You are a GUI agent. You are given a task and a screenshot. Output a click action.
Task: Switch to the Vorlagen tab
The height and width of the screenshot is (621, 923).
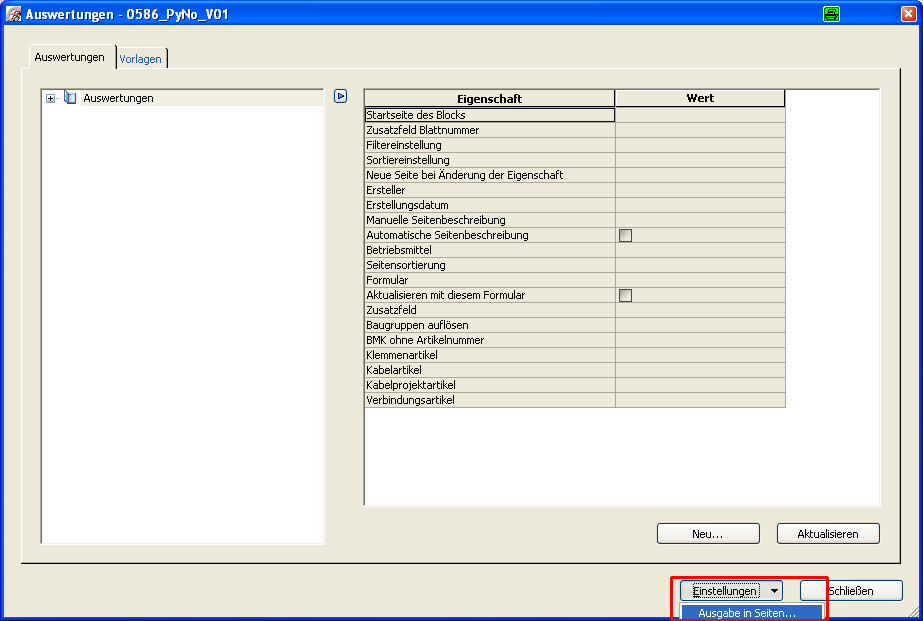[140, 59]
